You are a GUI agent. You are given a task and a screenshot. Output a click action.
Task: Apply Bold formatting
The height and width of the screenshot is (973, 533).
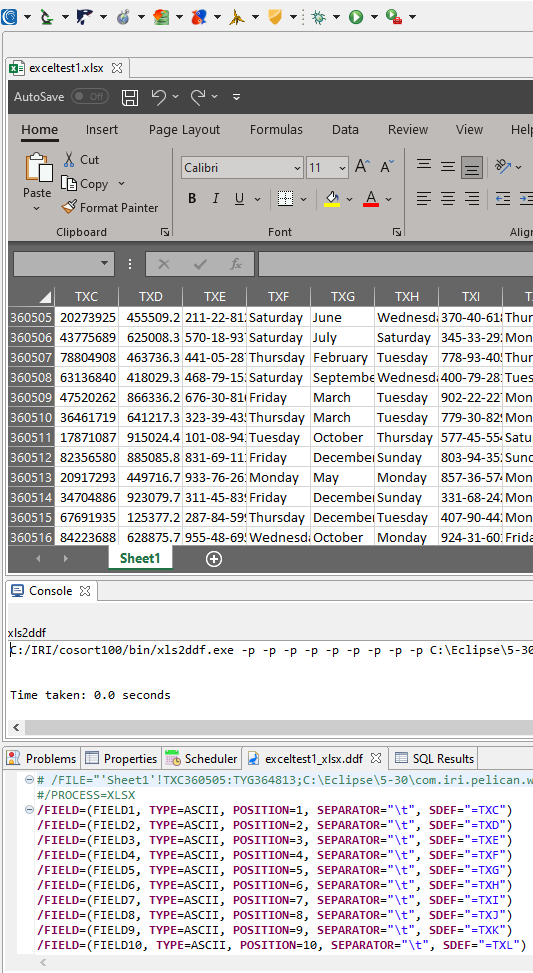pyautogui.click(x=192, y=199)
